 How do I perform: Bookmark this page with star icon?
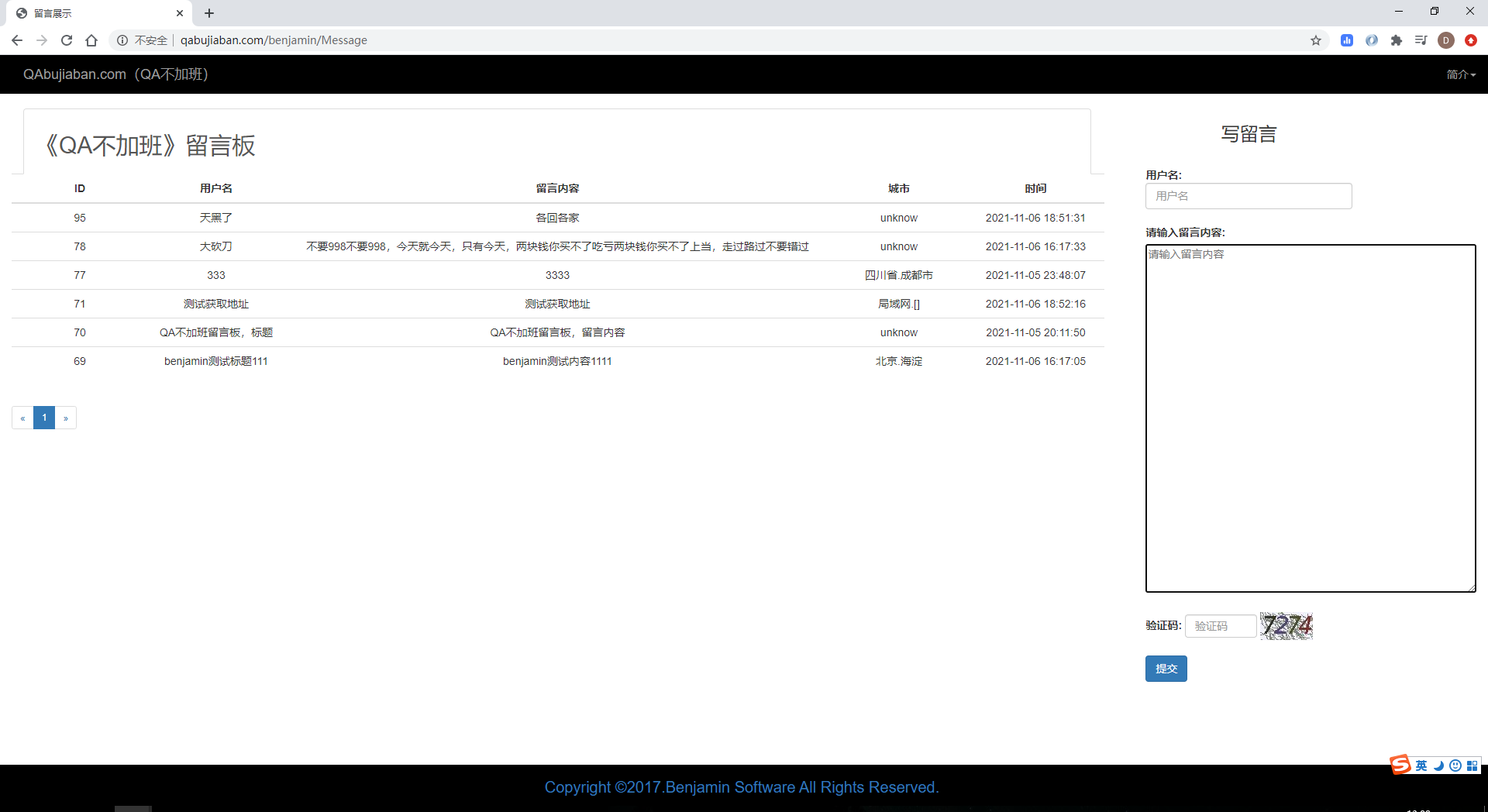pyautogui.click(x=1316, y=40)
